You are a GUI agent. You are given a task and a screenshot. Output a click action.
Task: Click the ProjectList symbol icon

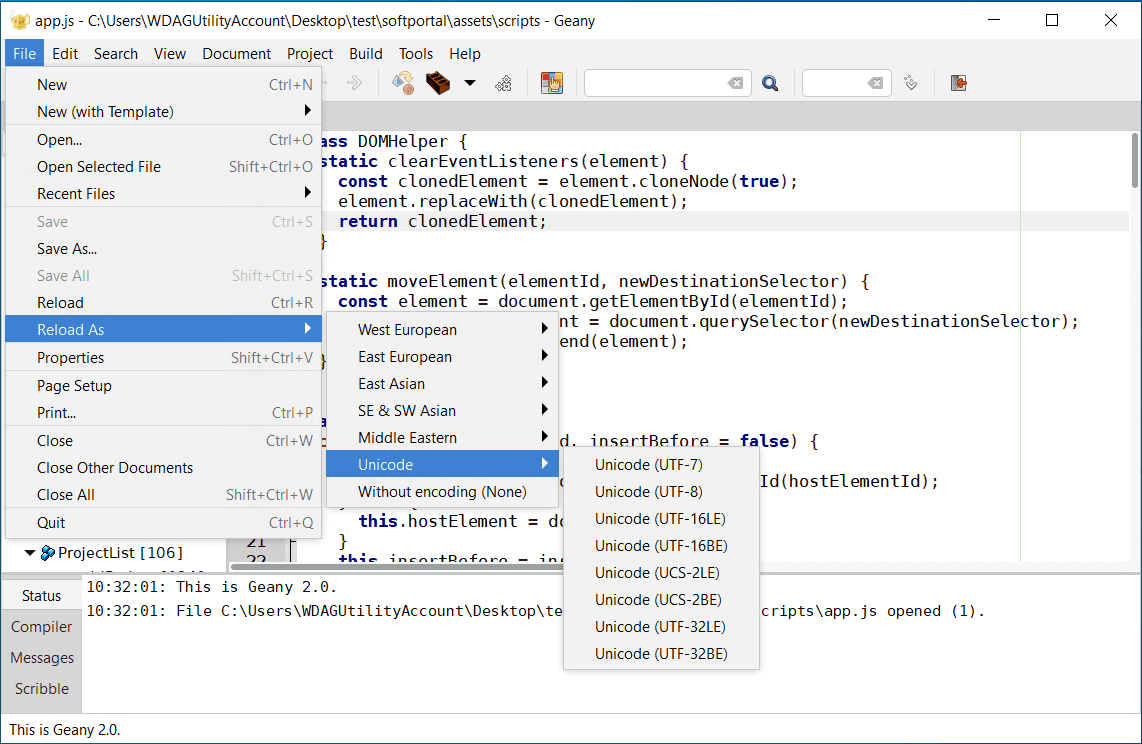click(48, 553)
